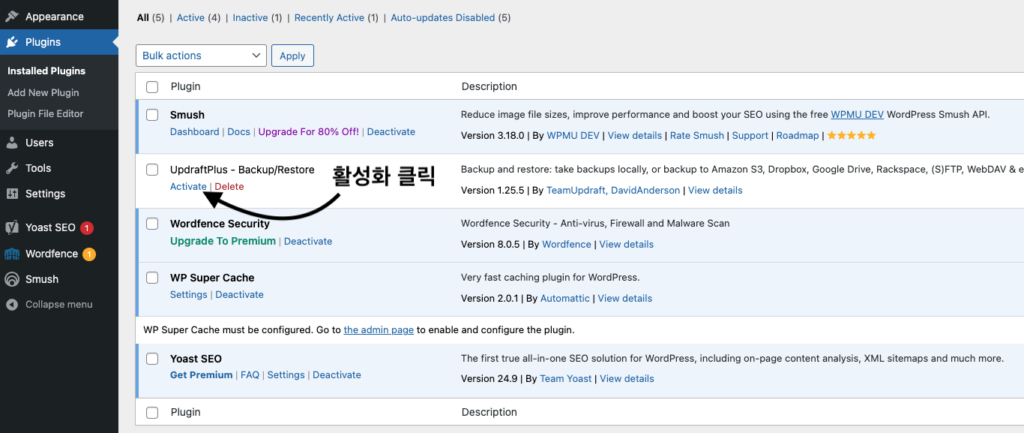Deactivate the WP Super Cache plugin
The height and width of the screenshot is (433, 1024).
click(x=240, y=295)
